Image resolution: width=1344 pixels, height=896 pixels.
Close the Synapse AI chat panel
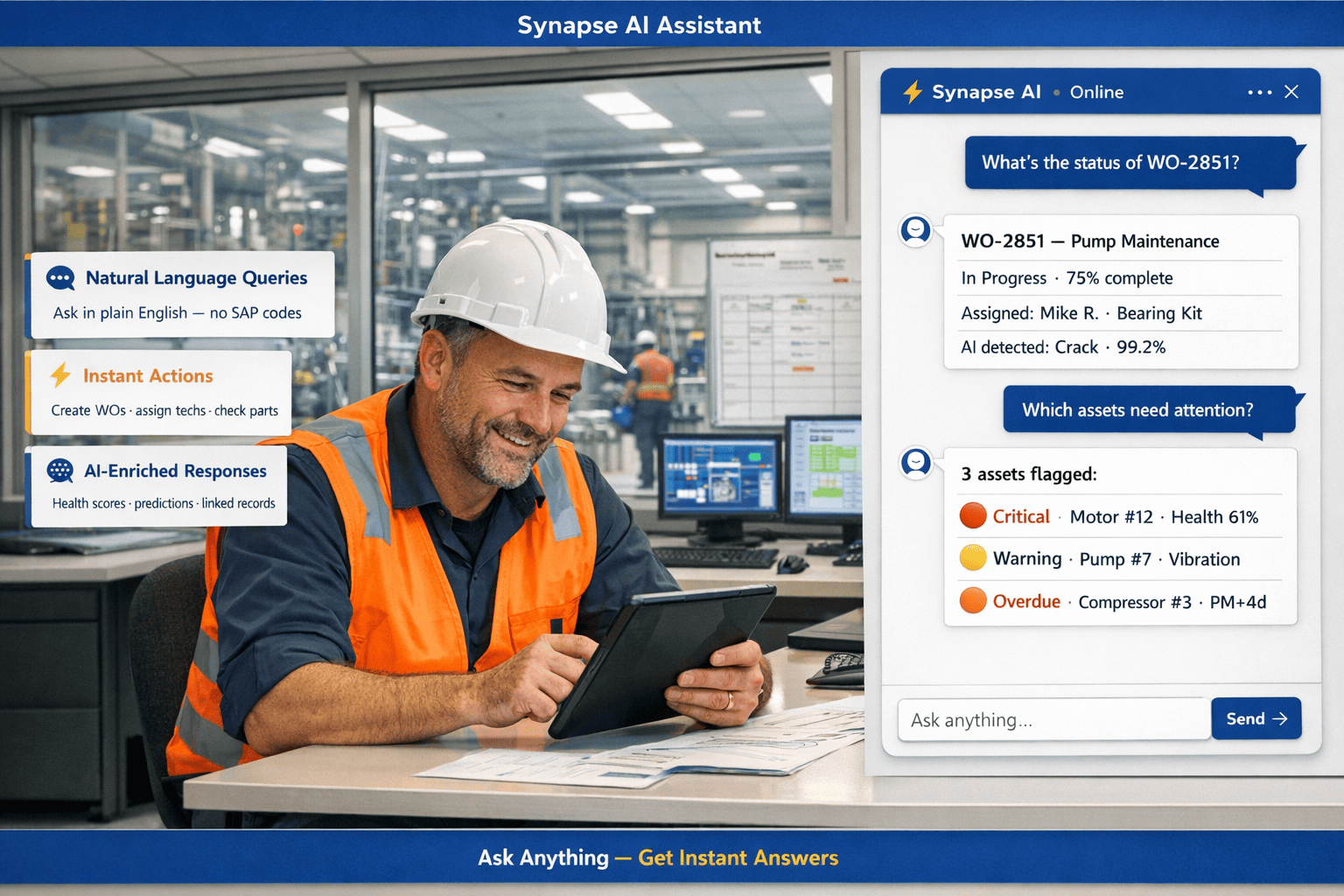coord(1291,92)
